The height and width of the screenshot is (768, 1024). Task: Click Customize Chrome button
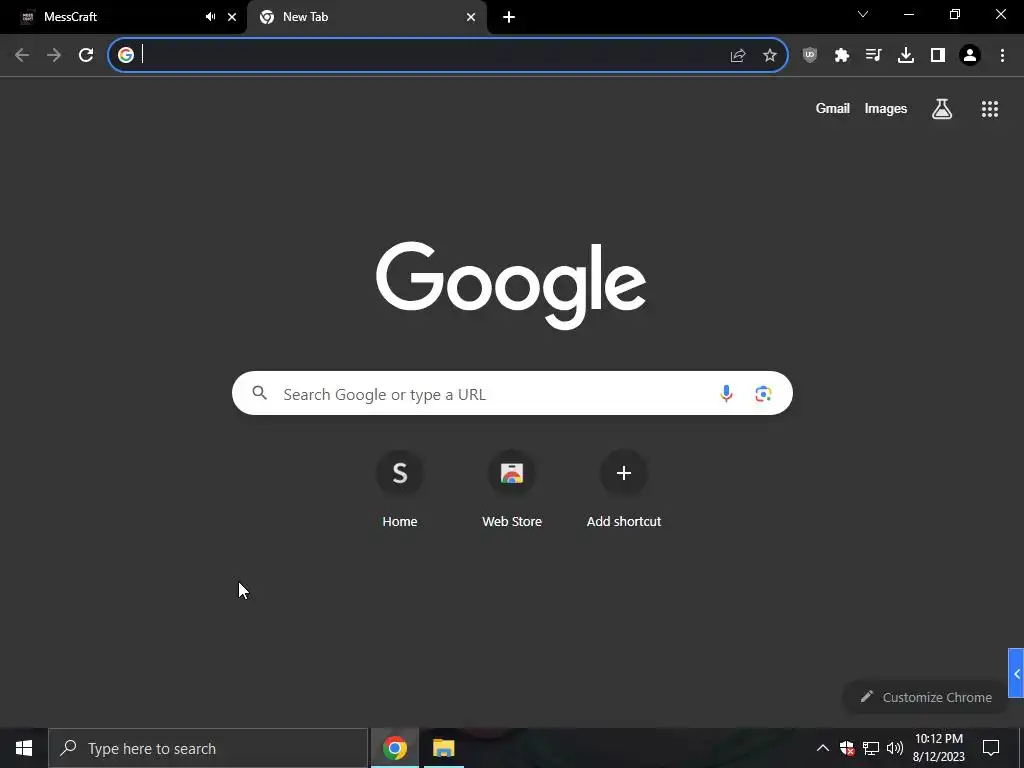click(x=926, y=697)
